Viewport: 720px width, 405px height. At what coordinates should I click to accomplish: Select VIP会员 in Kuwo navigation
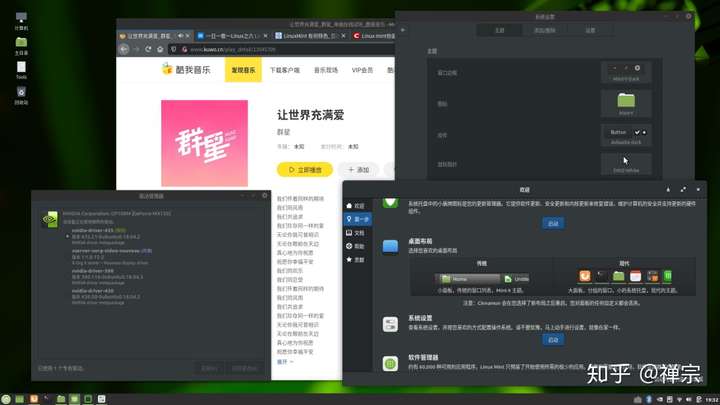click(x=362, y=70)
